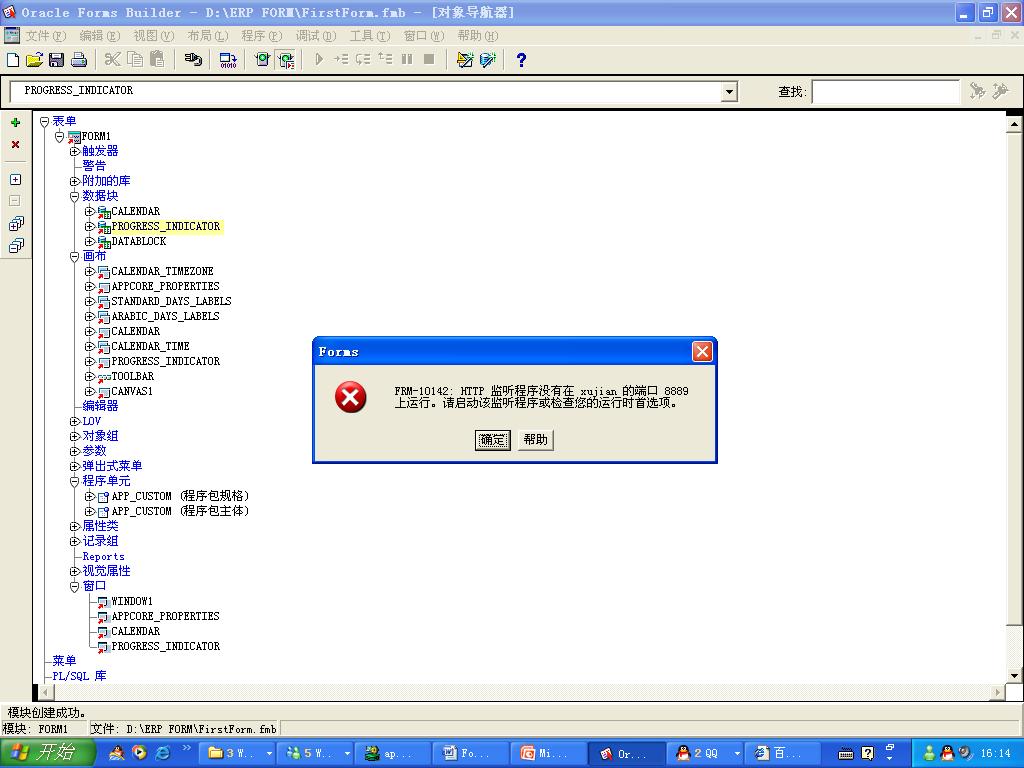Click the Windows 开始 start button

point(47,753)
